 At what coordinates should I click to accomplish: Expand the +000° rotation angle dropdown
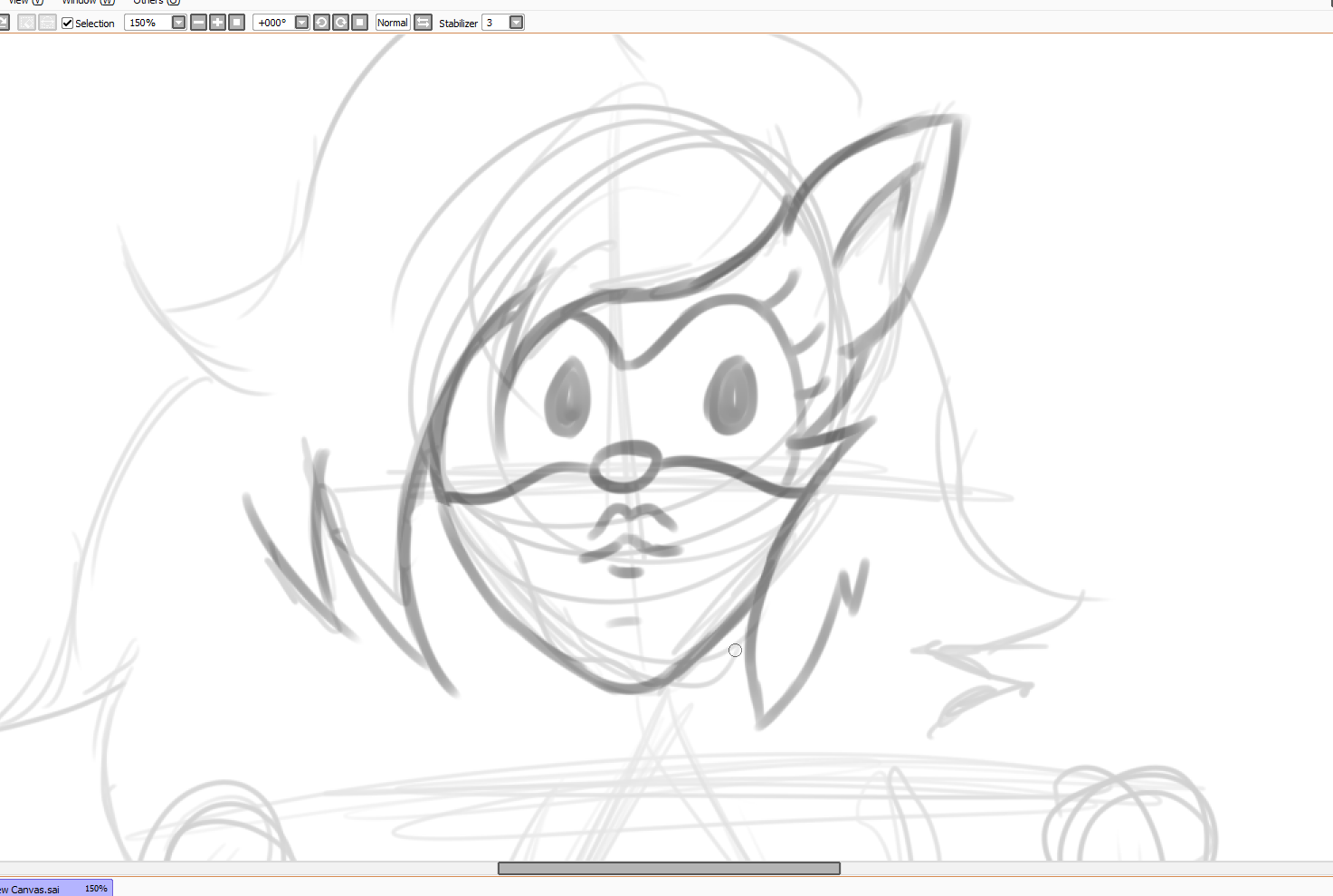pyautogui.click(x=301, y=23)
